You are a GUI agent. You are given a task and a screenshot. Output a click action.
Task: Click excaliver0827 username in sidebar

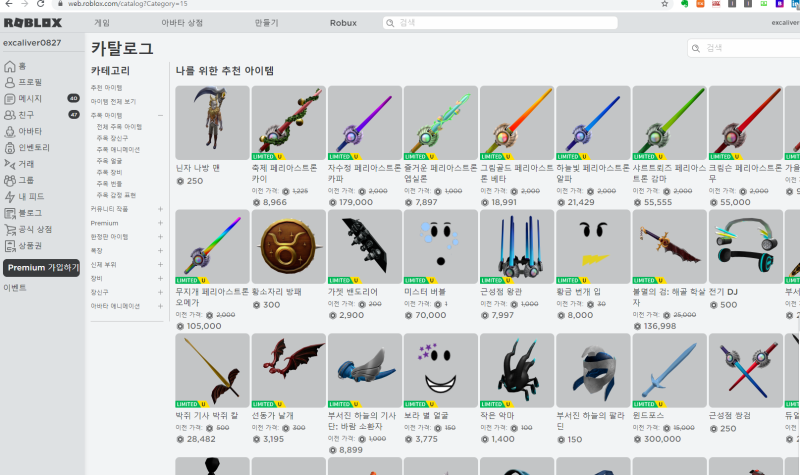click(x=32, y=43)
